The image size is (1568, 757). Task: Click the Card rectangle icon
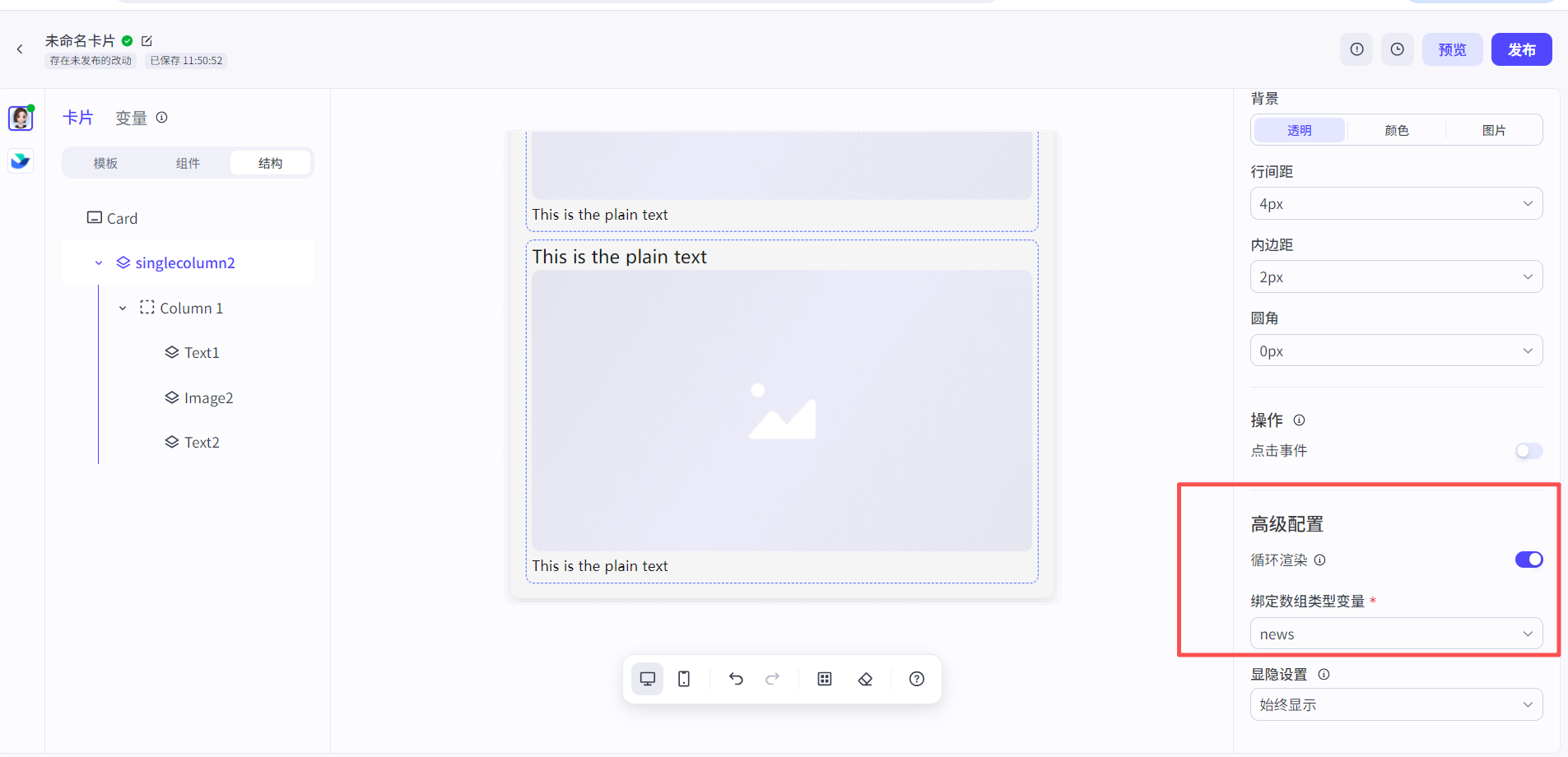[x=95, y=217]
